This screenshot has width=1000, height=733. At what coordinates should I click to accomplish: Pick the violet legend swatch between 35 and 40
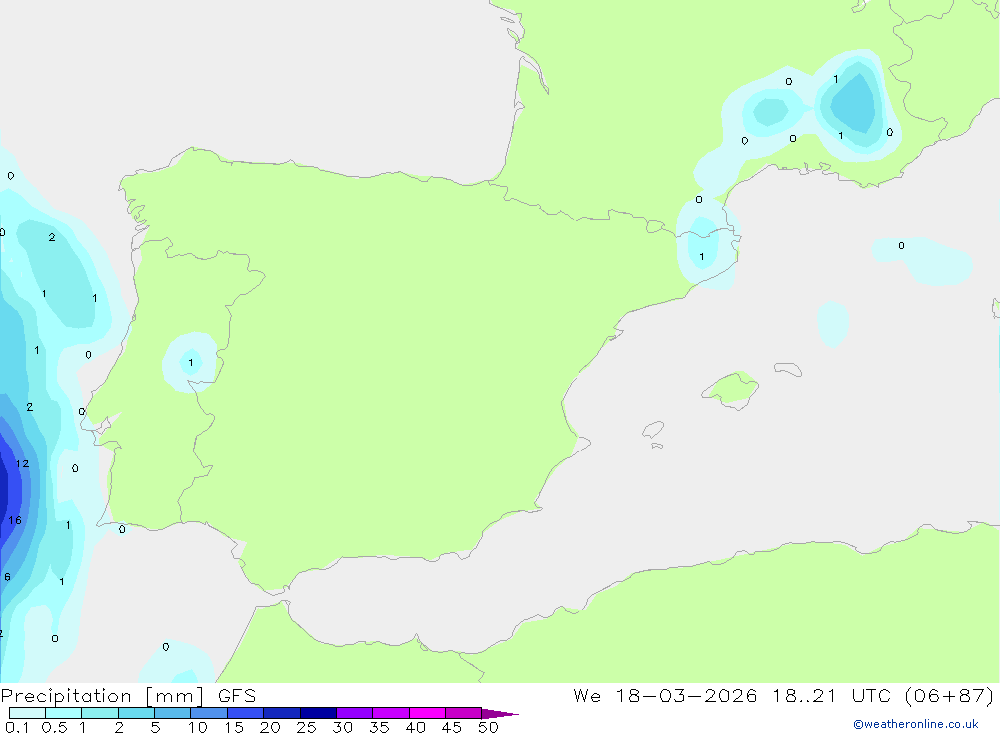(391, 713)
